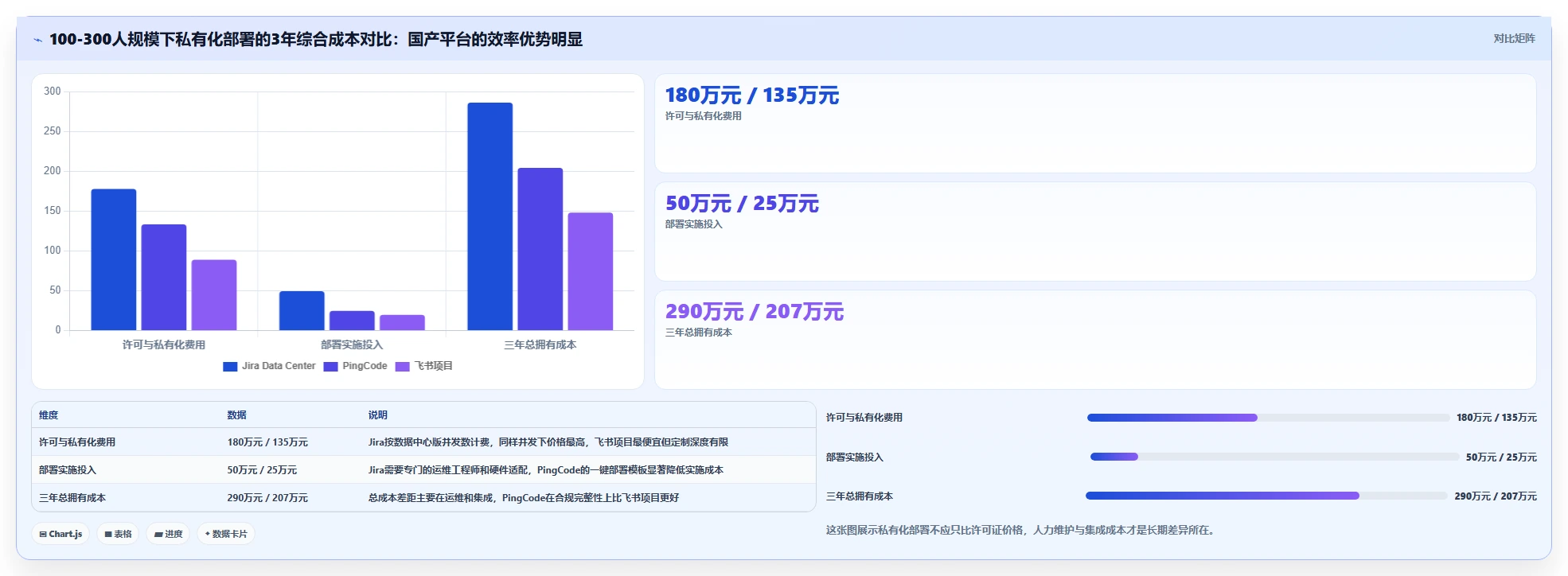Image resolution: width=1568 pixels, height=576 pixels.
Task: Click the small icon before the title
Action: coord(37,40)
